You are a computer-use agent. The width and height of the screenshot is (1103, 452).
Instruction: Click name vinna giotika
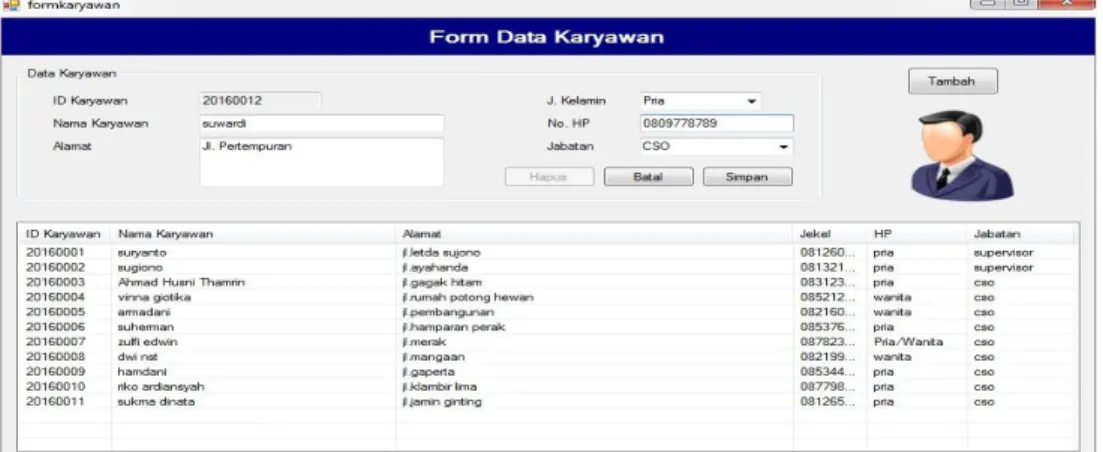click(x=154, y=297)
